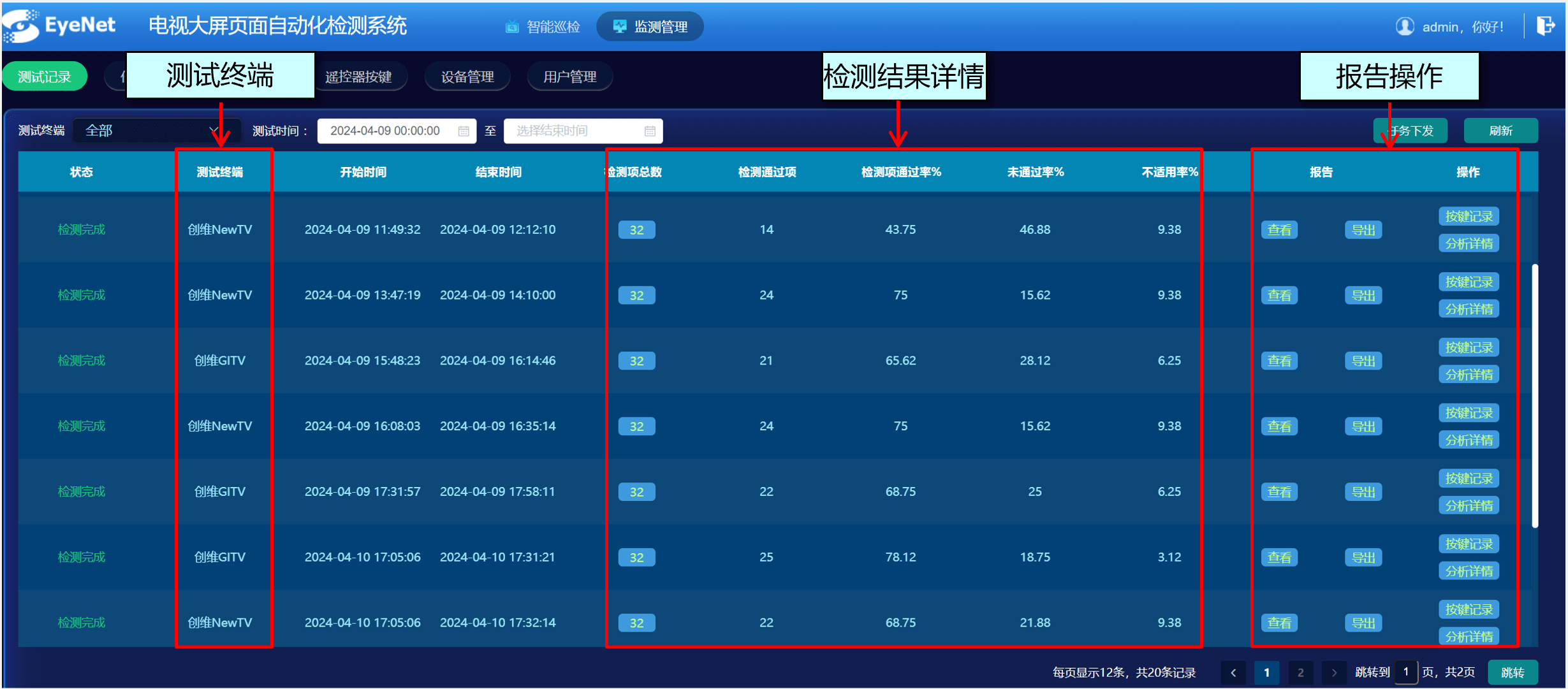Click the 智能巡检 monitor icon
Image resolution: width=1568 pixels, height=689 pixels.
click(x=512, y=27)
